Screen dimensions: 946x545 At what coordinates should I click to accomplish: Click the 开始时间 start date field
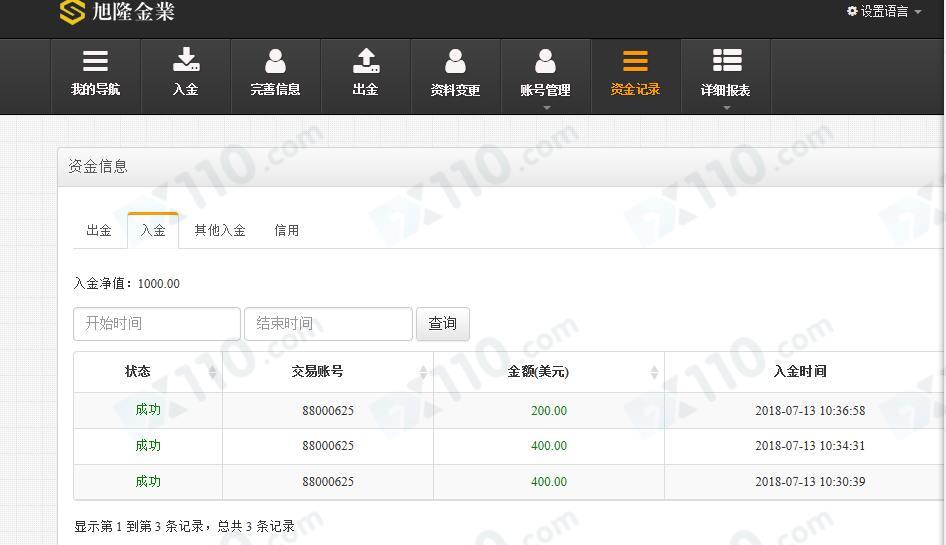(x=157, y=324)
